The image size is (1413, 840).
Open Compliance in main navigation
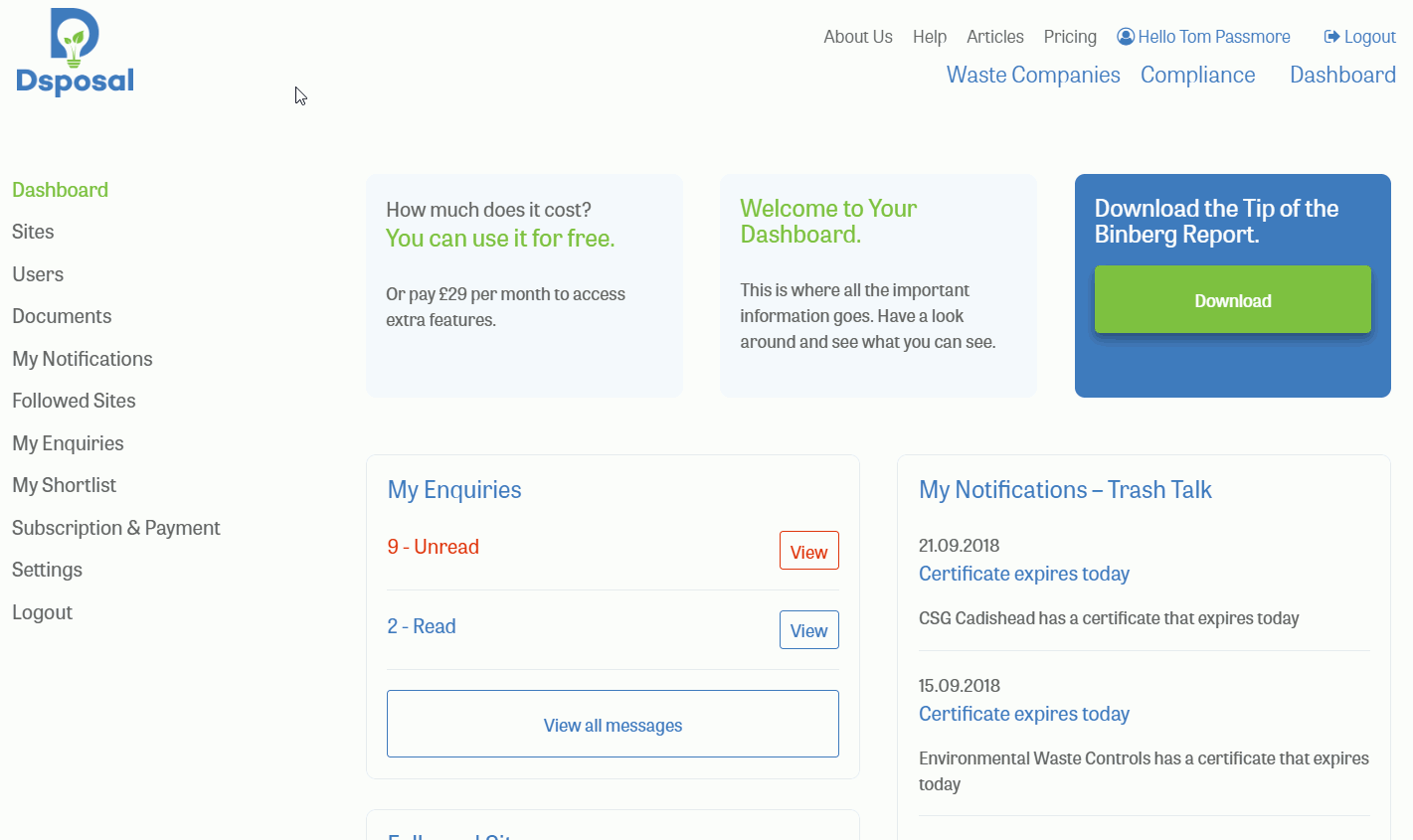[1197, 75]
